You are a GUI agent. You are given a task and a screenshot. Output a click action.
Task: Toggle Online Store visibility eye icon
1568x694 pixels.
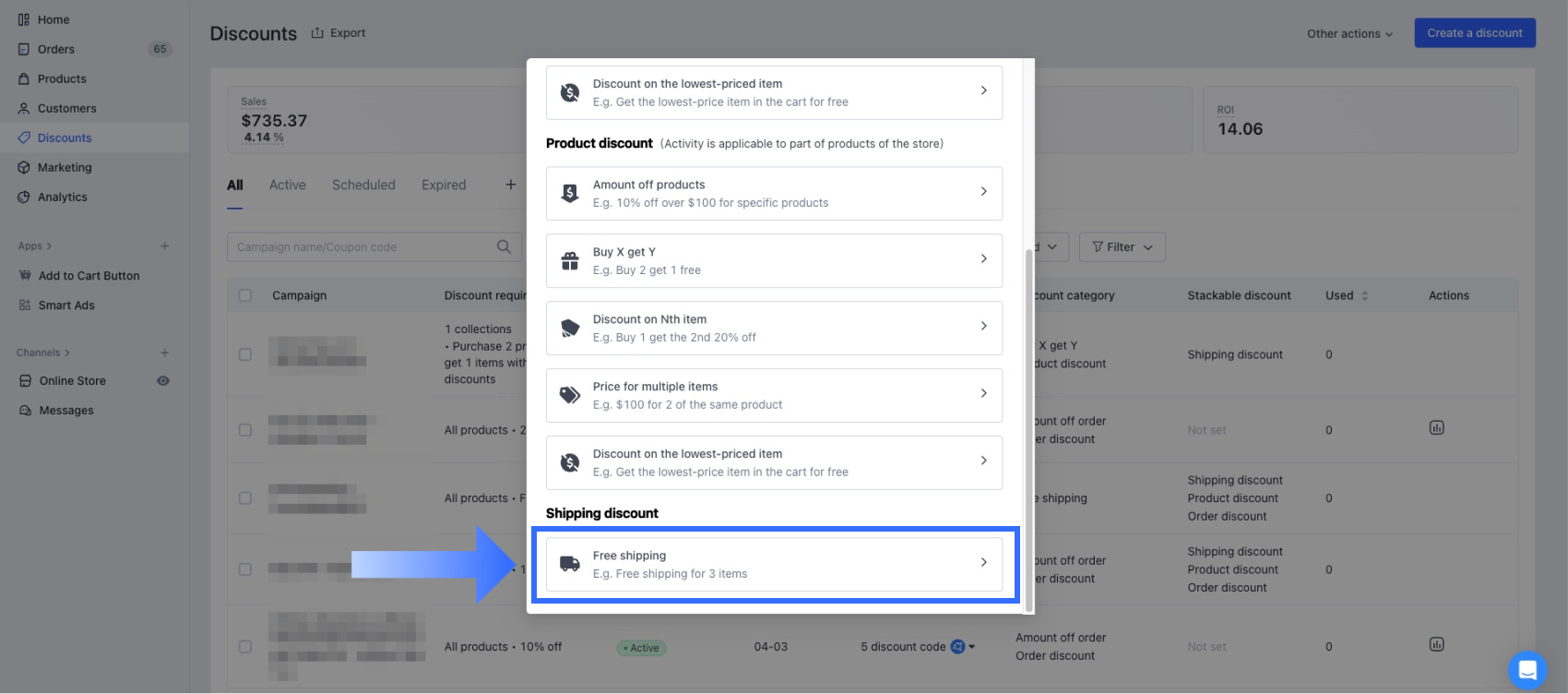(163, 380)
